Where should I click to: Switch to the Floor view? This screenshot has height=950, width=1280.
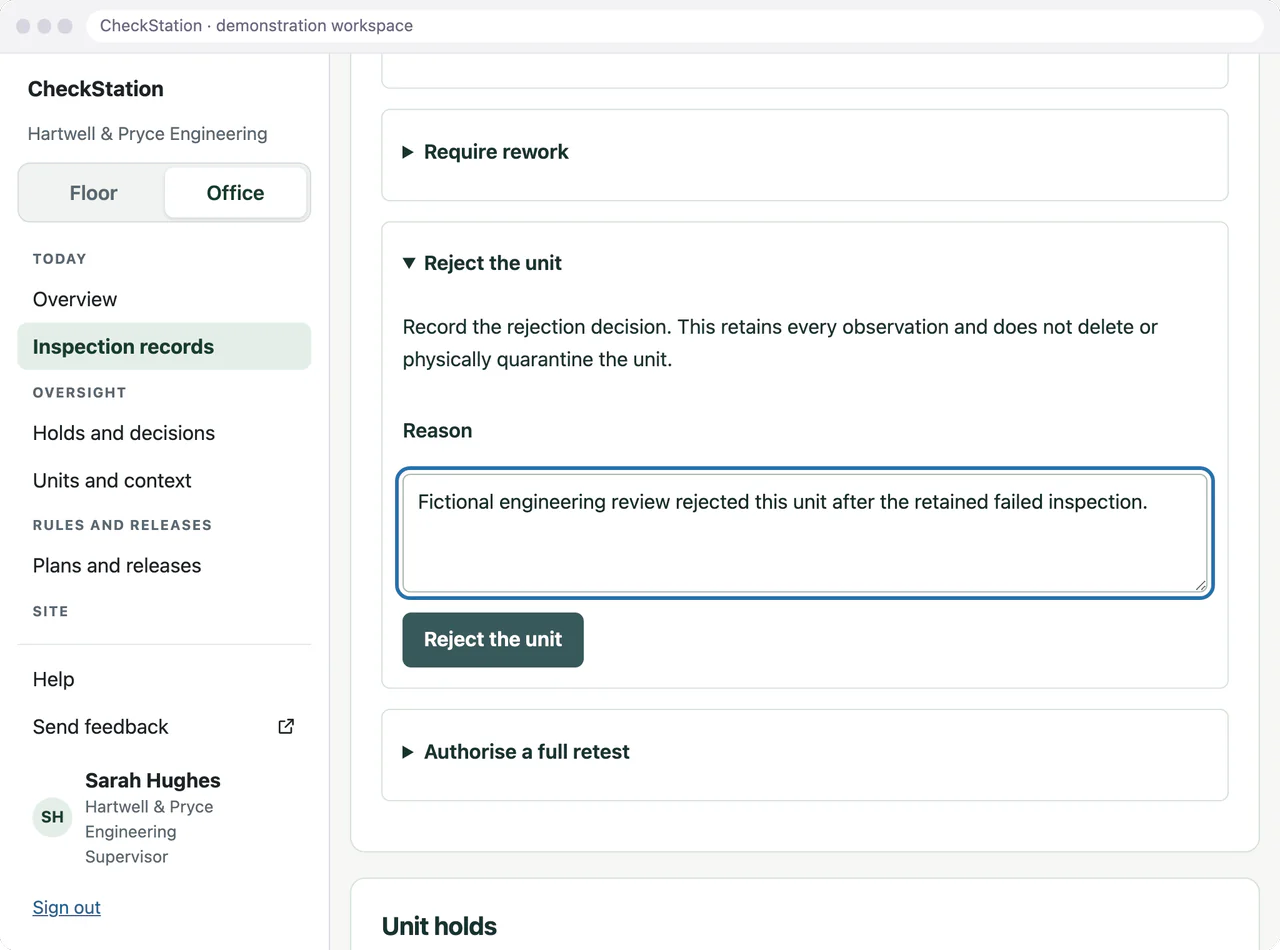pos(93,193)
